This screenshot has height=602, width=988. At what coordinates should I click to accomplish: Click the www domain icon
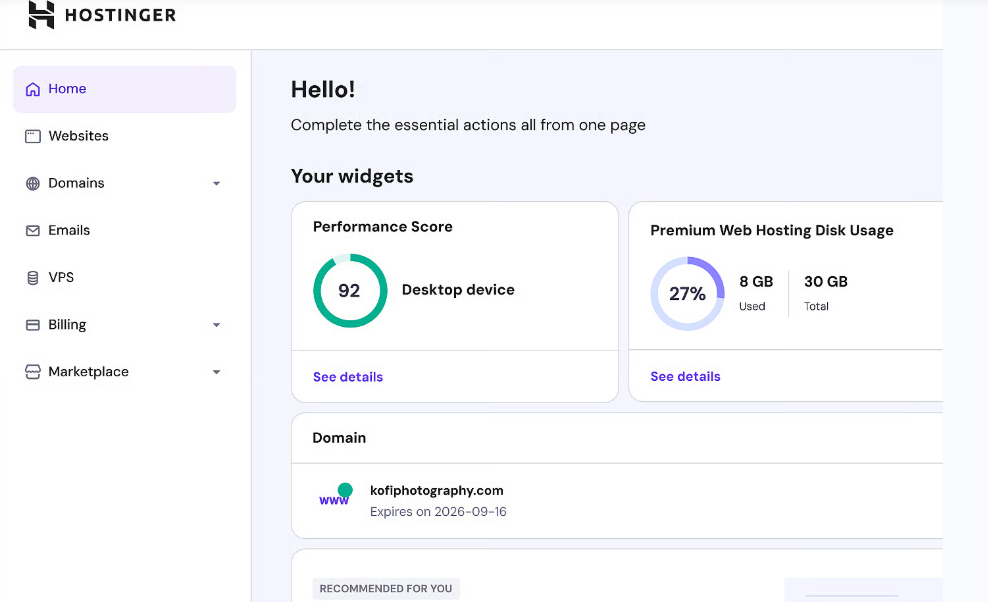[336, 495]
